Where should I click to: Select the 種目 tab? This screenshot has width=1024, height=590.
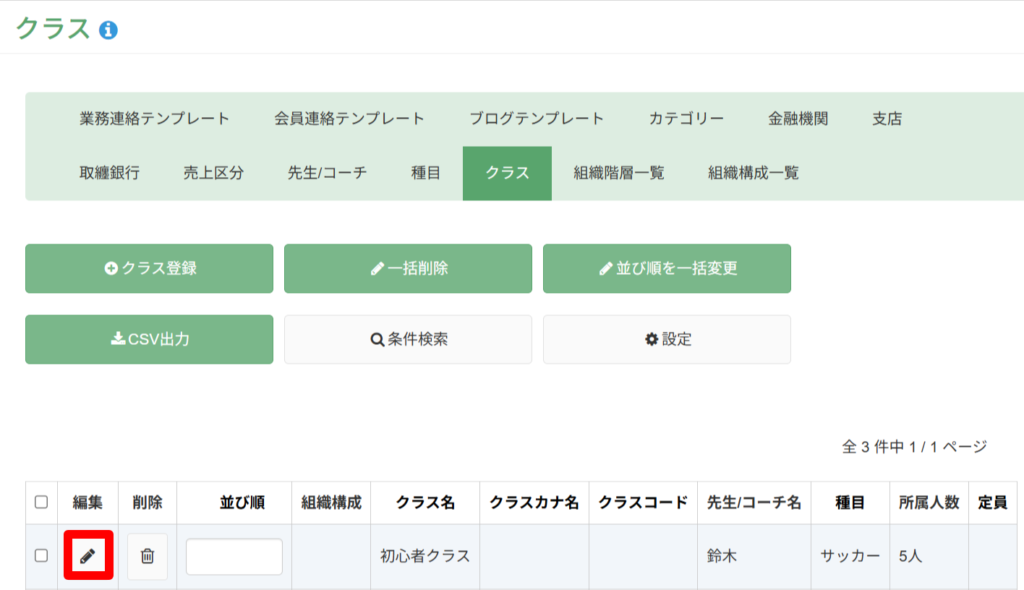click(426, 173)
